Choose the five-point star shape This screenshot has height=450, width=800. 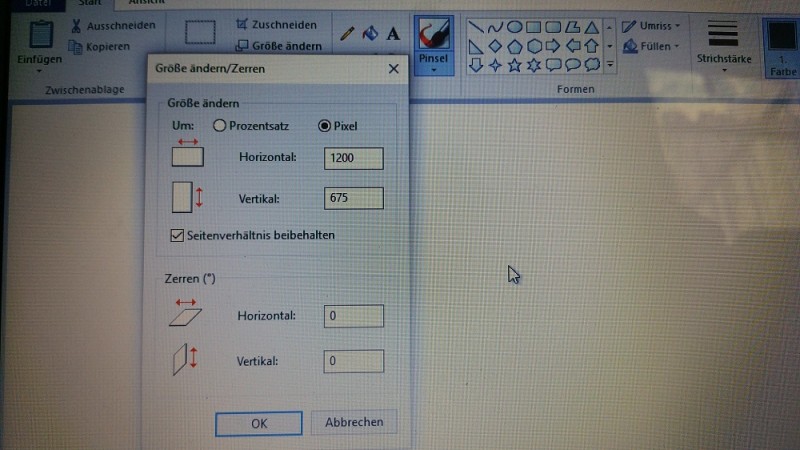click(514, 65)
